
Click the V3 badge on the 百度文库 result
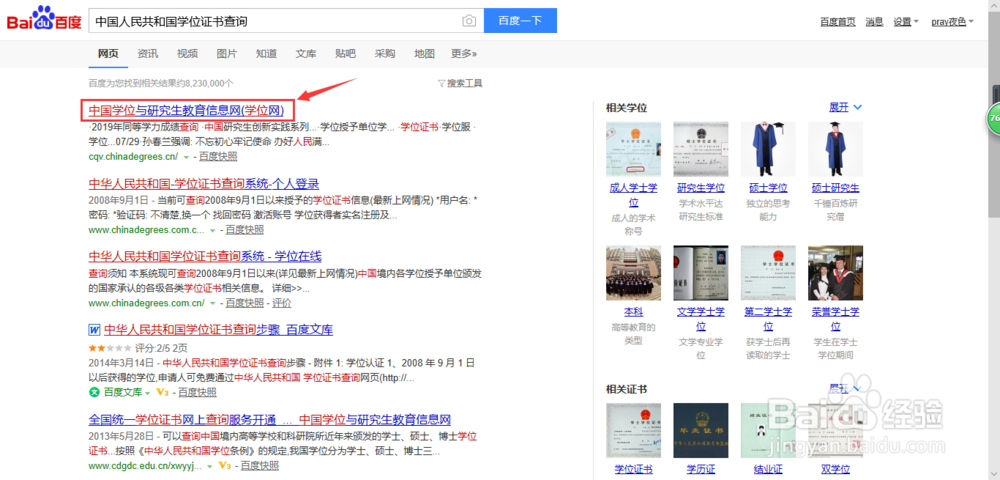[161, 392]
